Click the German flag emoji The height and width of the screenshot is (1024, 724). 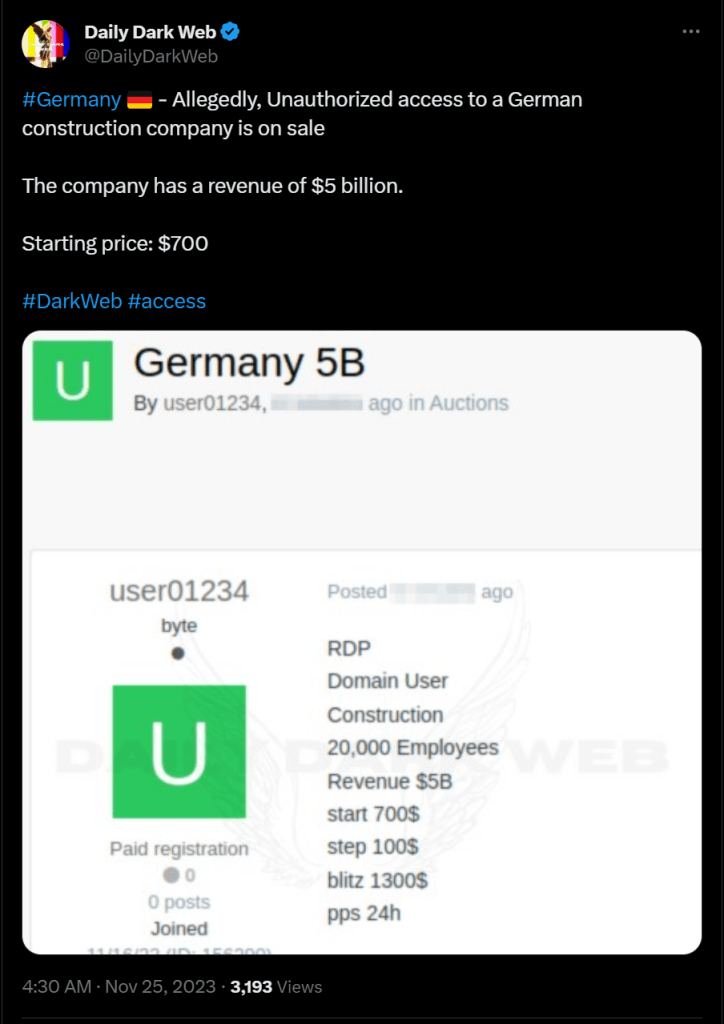coord(139,100)
